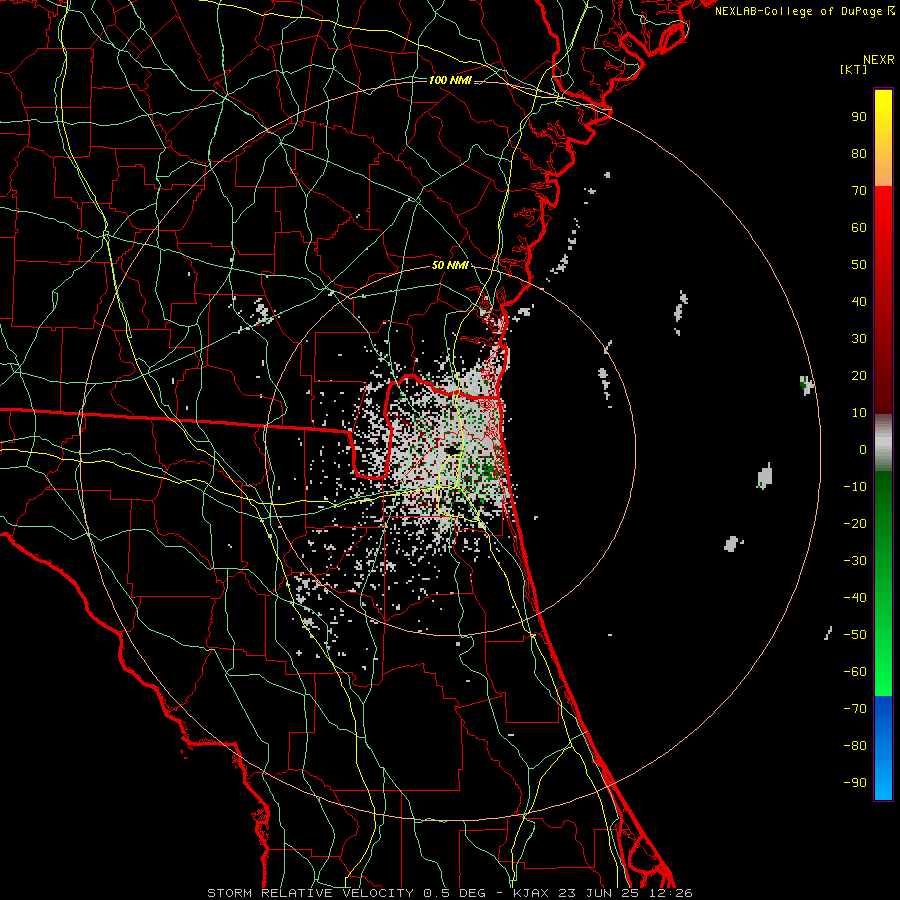Click the 100 NMI range ring label
The height and width of the screenshot is (900, 900).
point(450,80)
